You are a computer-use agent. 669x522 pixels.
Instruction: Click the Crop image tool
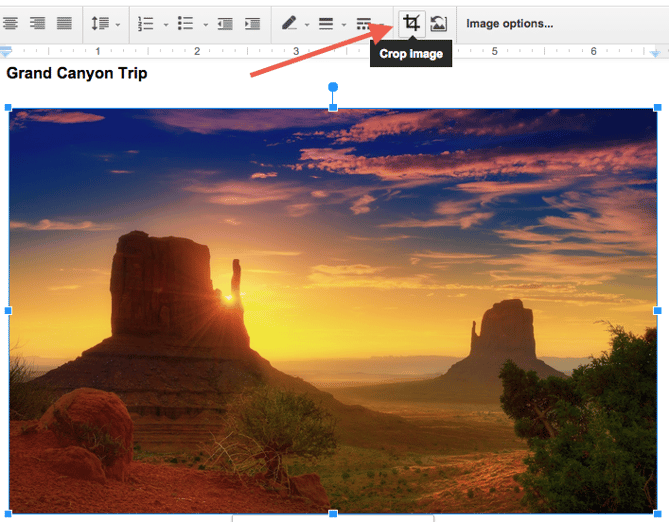pyautogui.click(x=411, y=23)
